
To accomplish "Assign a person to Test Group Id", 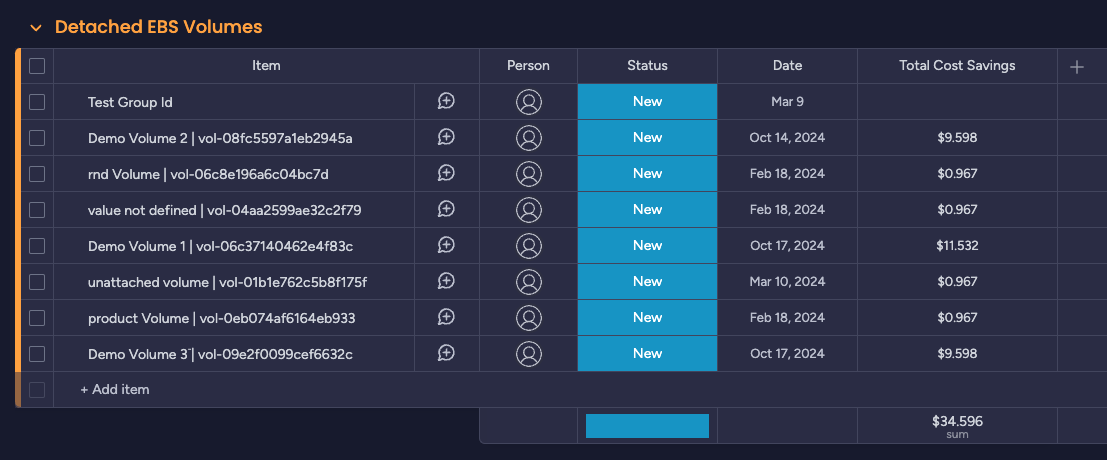I will (529, 102).
